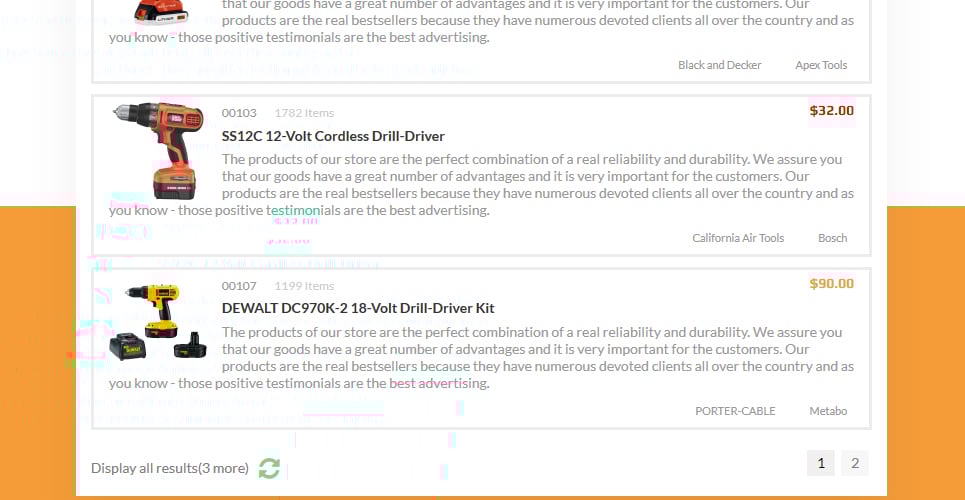Click the Apex Tools tag
This screenshot has width=965, height=500.
tap(821, 65)
